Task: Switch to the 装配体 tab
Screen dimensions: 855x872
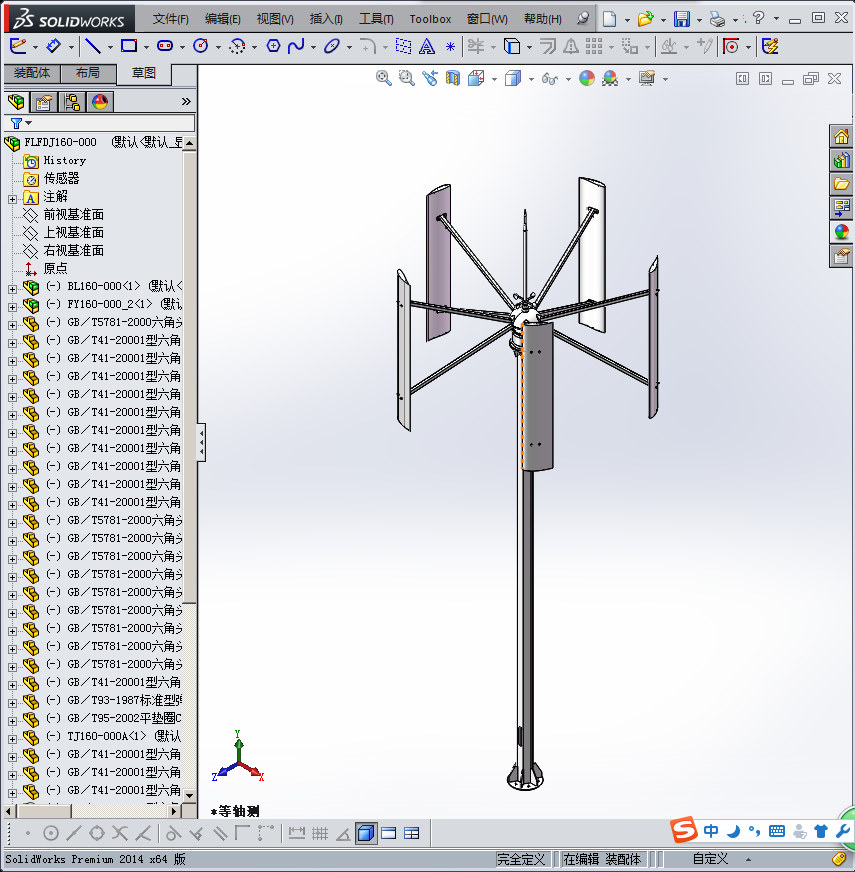Action: pos(32,73)
